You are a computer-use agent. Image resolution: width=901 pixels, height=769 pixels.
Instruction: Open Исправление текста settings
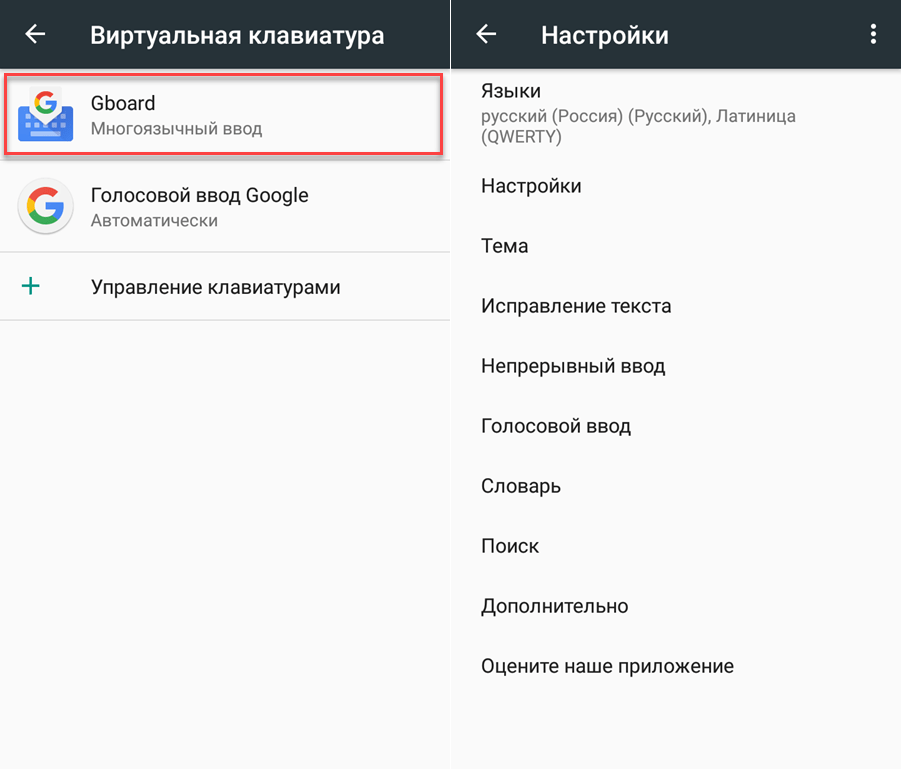[x=576, y=306]
